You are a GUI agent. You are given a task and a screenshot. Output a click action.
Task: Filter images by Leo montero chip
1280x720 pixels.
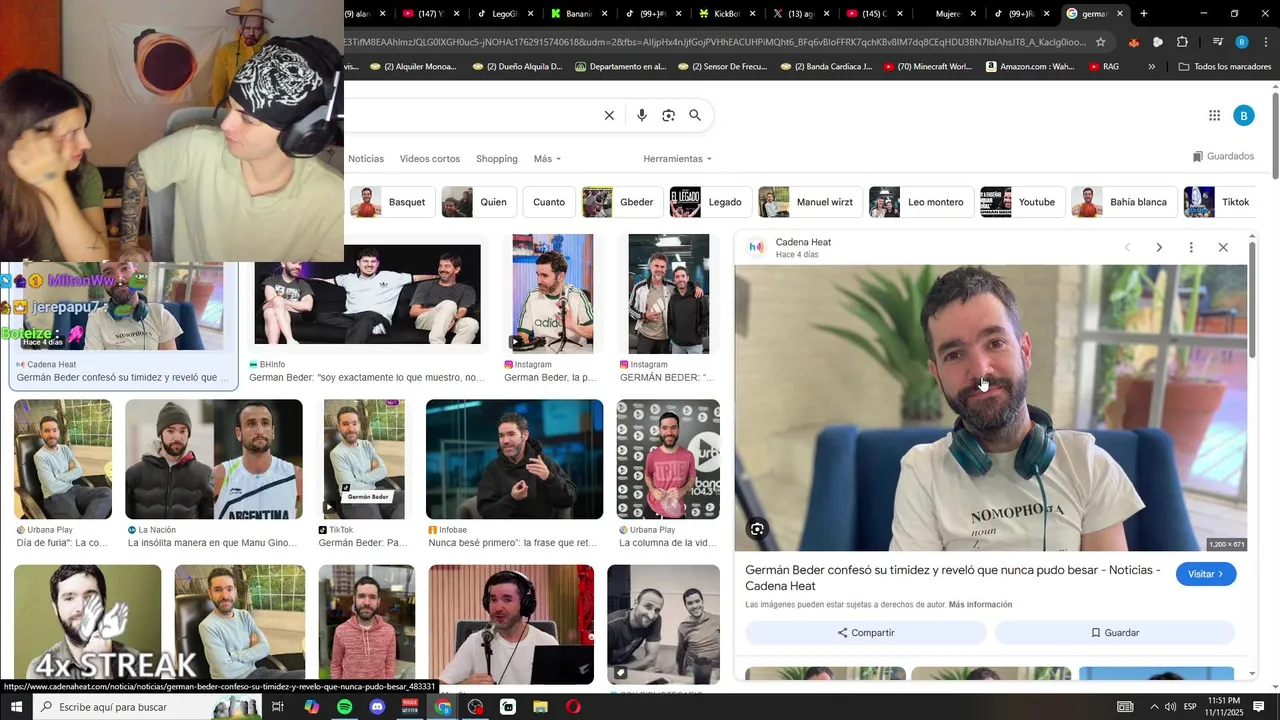(x=920, y=202)
